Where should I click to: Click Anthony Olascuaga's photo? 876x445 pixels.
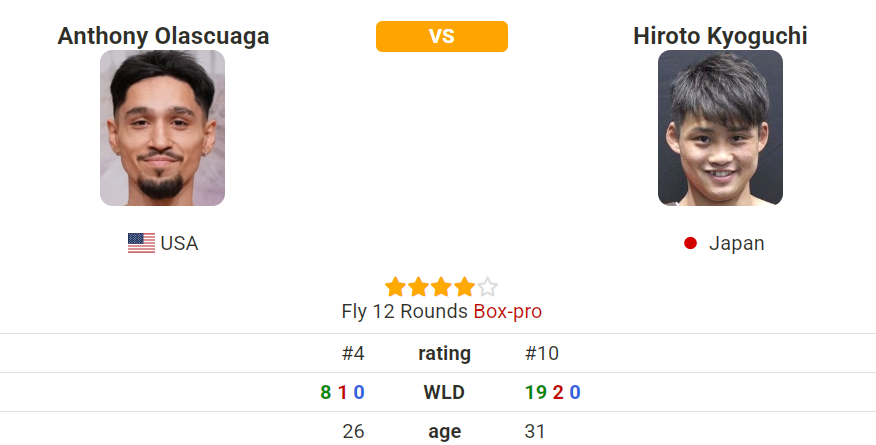coord(163,128)
